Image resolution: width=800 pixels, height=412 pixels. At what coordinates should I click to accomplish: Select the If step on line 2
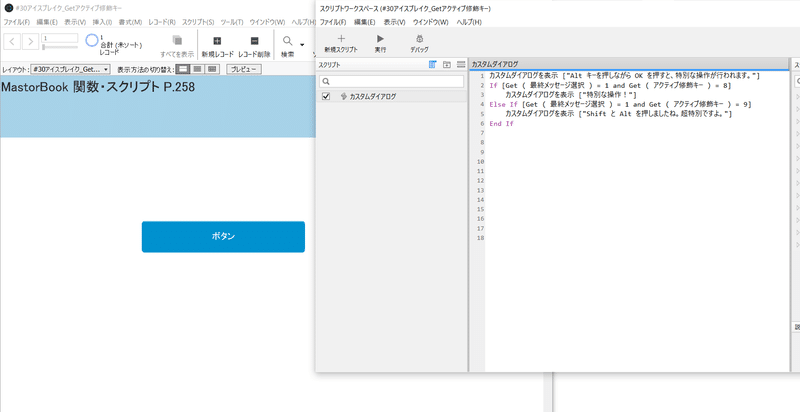click(610, 86)
